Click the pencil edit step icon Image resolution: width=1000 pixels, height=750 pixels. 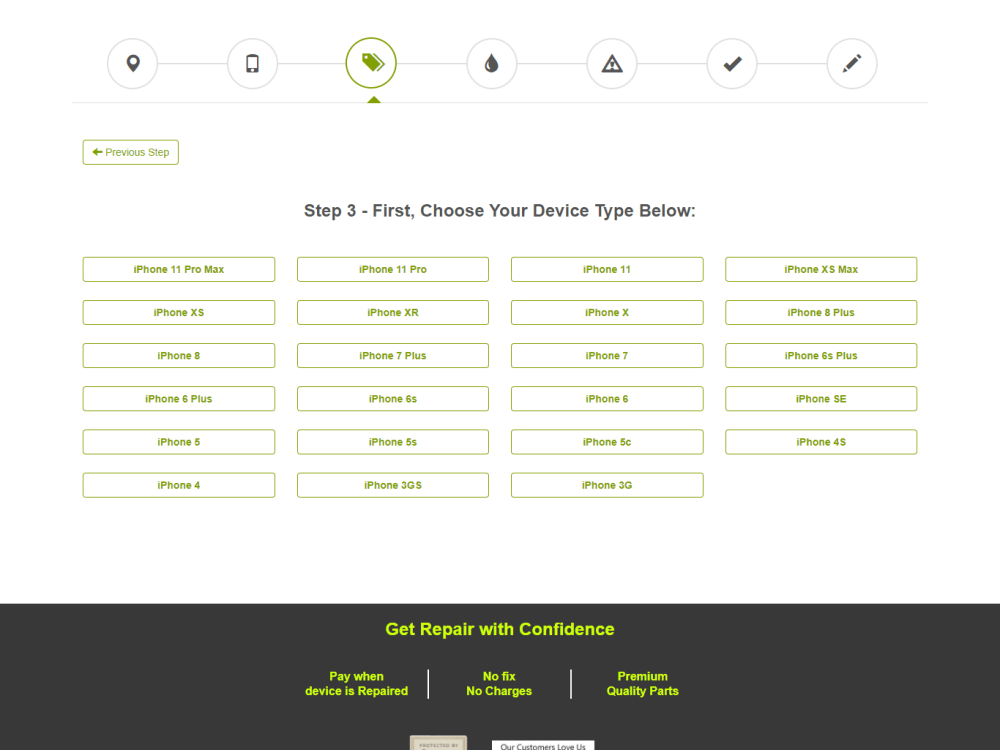pos(852,64)
